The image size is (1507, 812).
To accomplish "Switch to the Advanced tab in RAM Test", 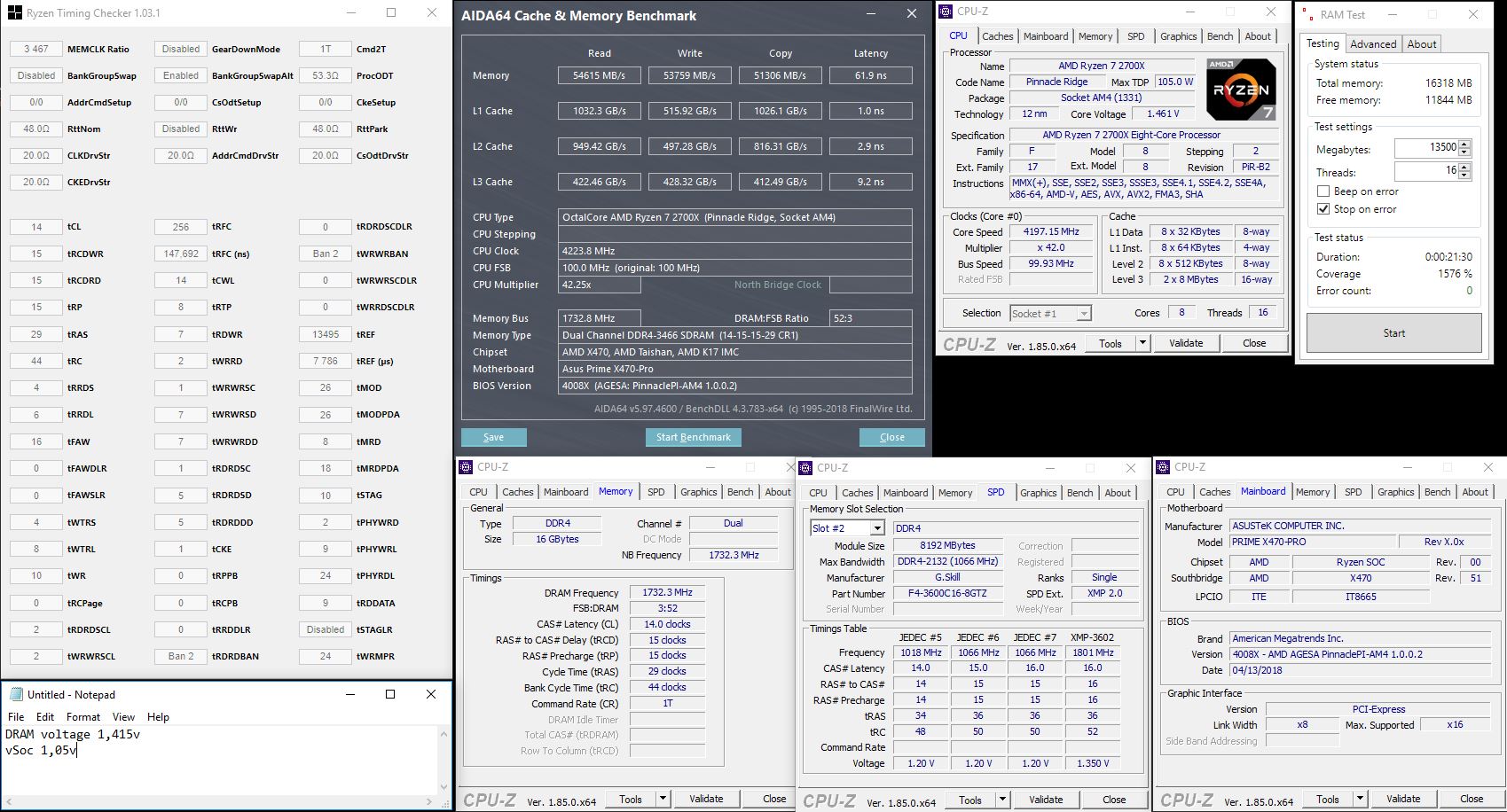I will [1373, 44].
